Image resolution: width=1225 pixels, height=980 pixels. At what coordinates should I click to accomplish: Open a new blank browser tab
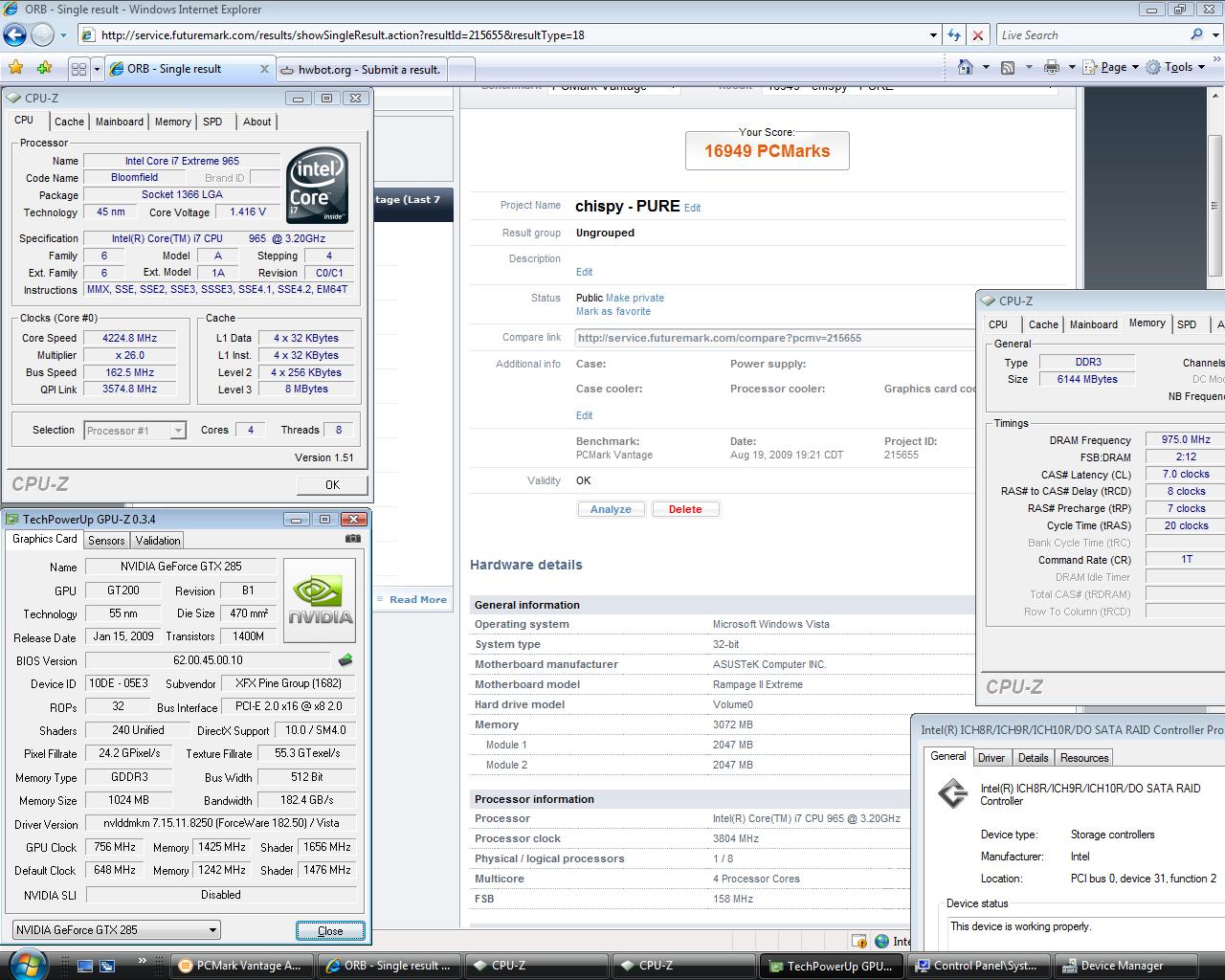pyautogui.click(x=460, y=69)
